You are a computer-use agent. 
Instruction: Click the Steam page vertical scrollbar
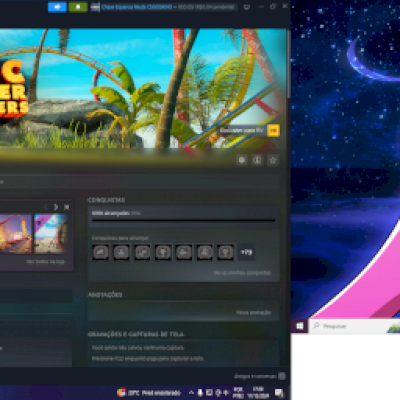(288, 63)
